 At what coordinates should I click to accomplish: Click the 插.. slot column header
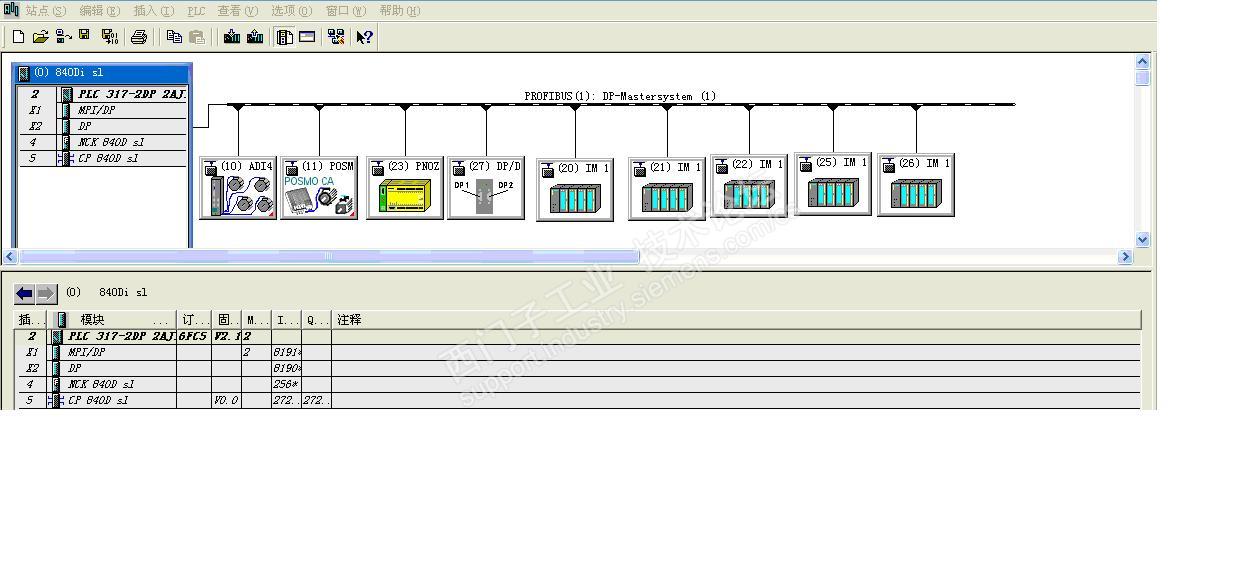pos(32,320)
